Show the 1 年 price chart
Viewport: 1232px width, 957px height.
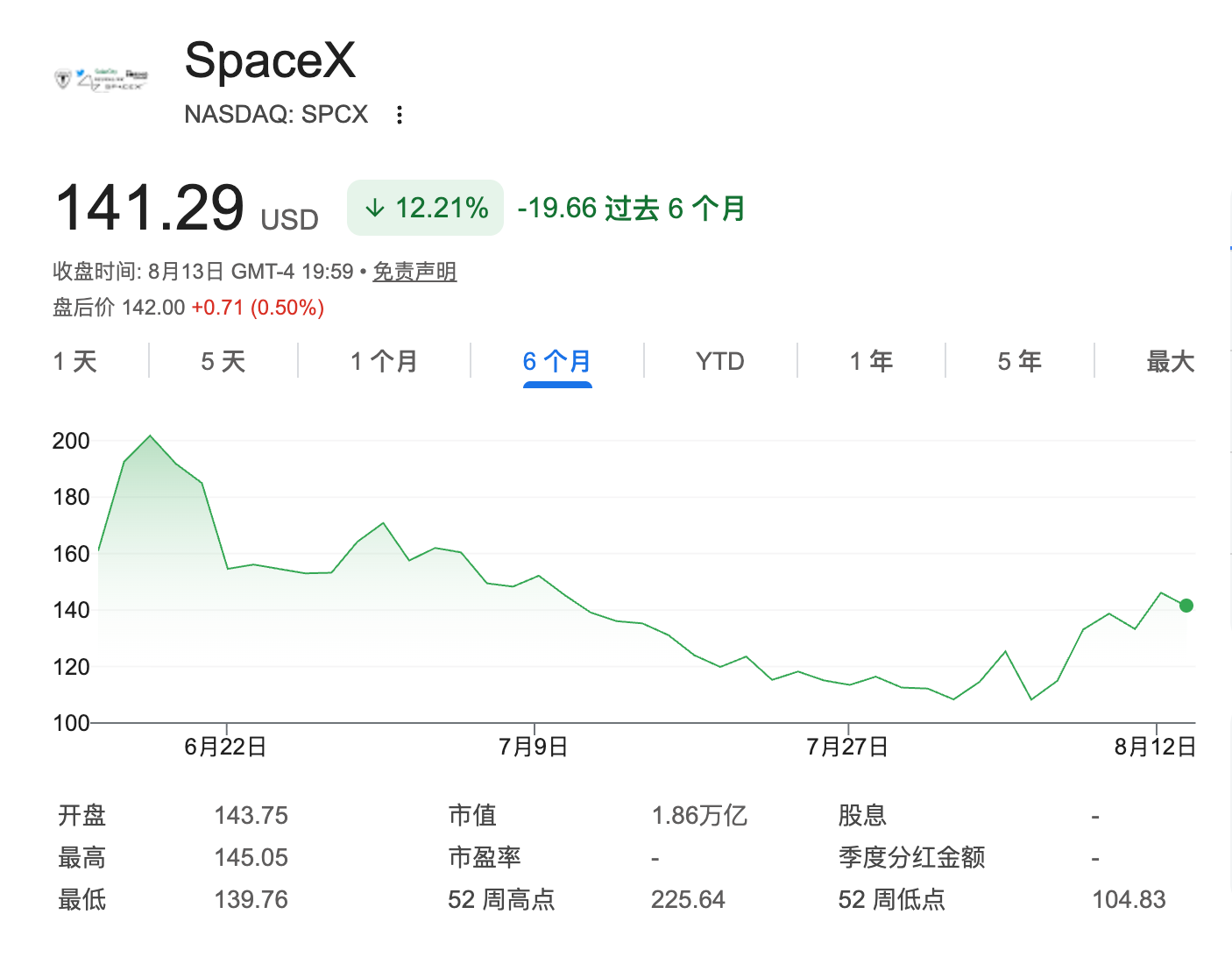coord(871,361)
